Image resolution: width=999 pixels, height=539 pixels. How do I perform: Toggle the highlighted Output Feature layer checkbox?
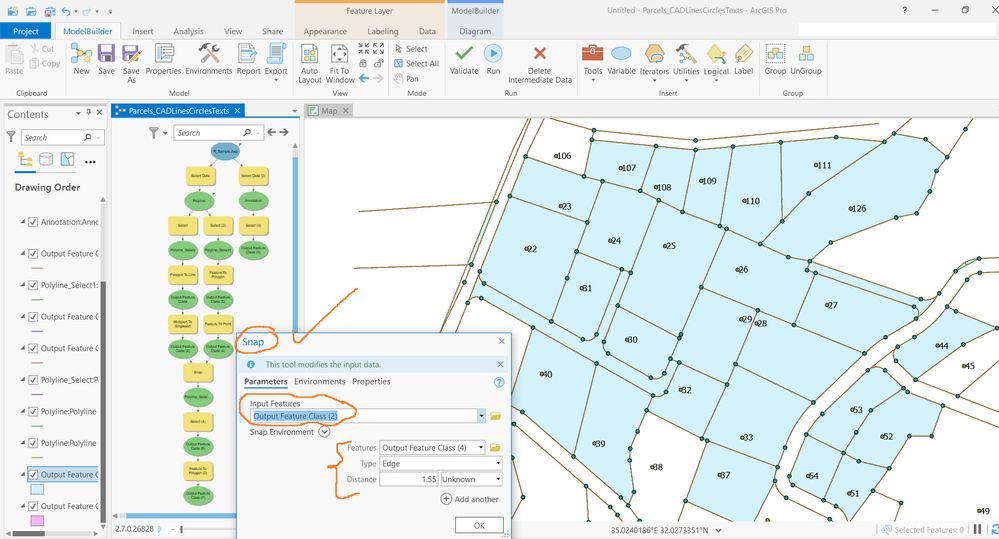(x=33, y=475)
